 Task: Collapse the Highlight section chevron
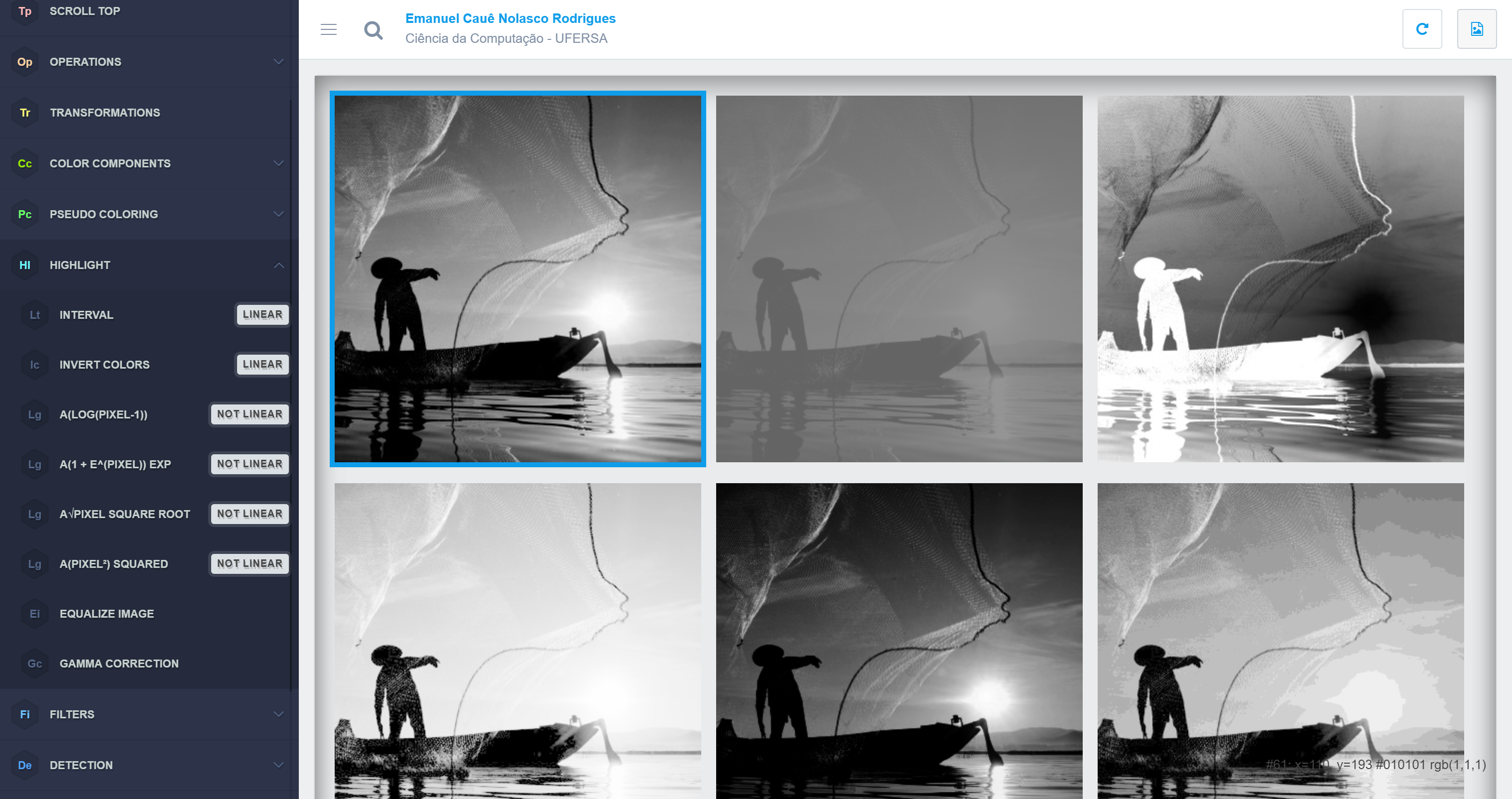pos(279,265)
